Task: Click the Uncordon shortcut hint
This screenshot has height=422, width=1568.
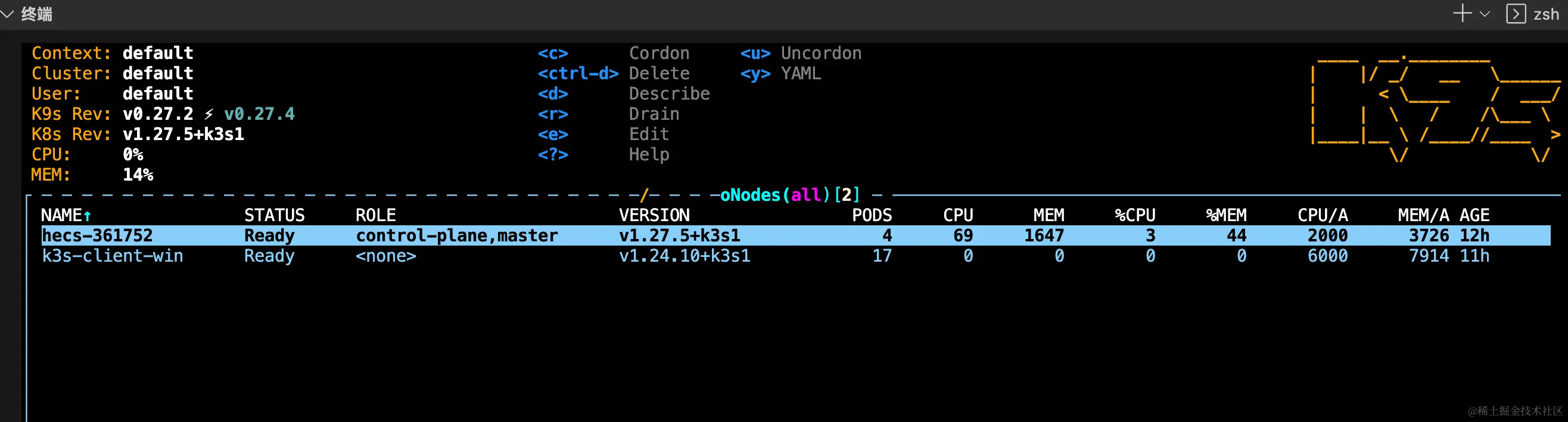Action: point(821,54)
